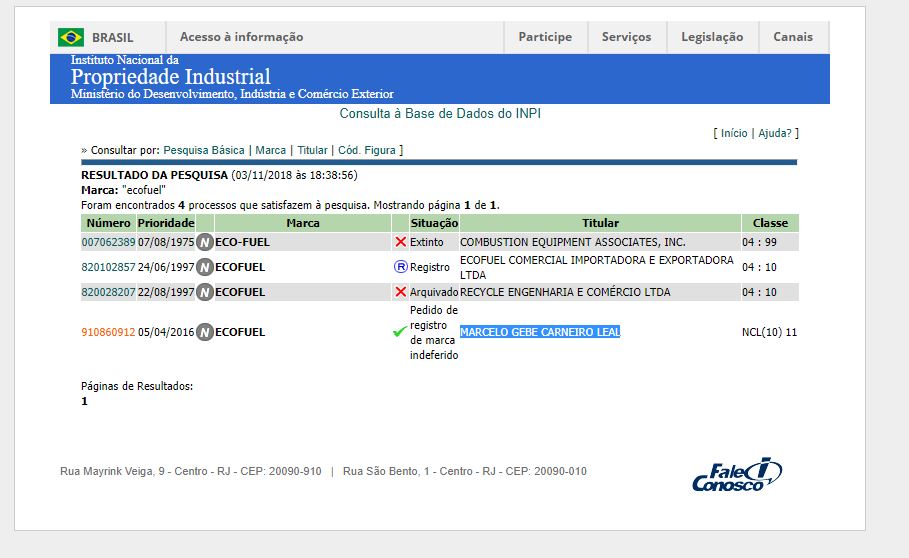Click the Número column header

click(108, 223)
